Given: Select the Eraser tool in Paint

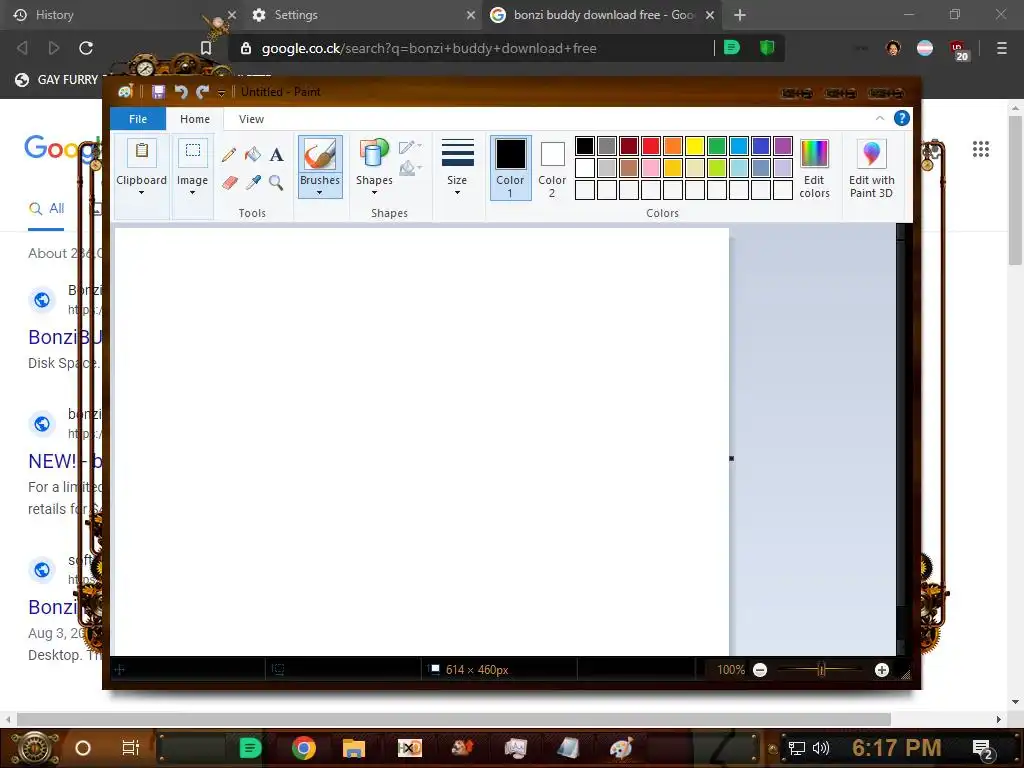Looking at the screenshot, I should point(229,182).
